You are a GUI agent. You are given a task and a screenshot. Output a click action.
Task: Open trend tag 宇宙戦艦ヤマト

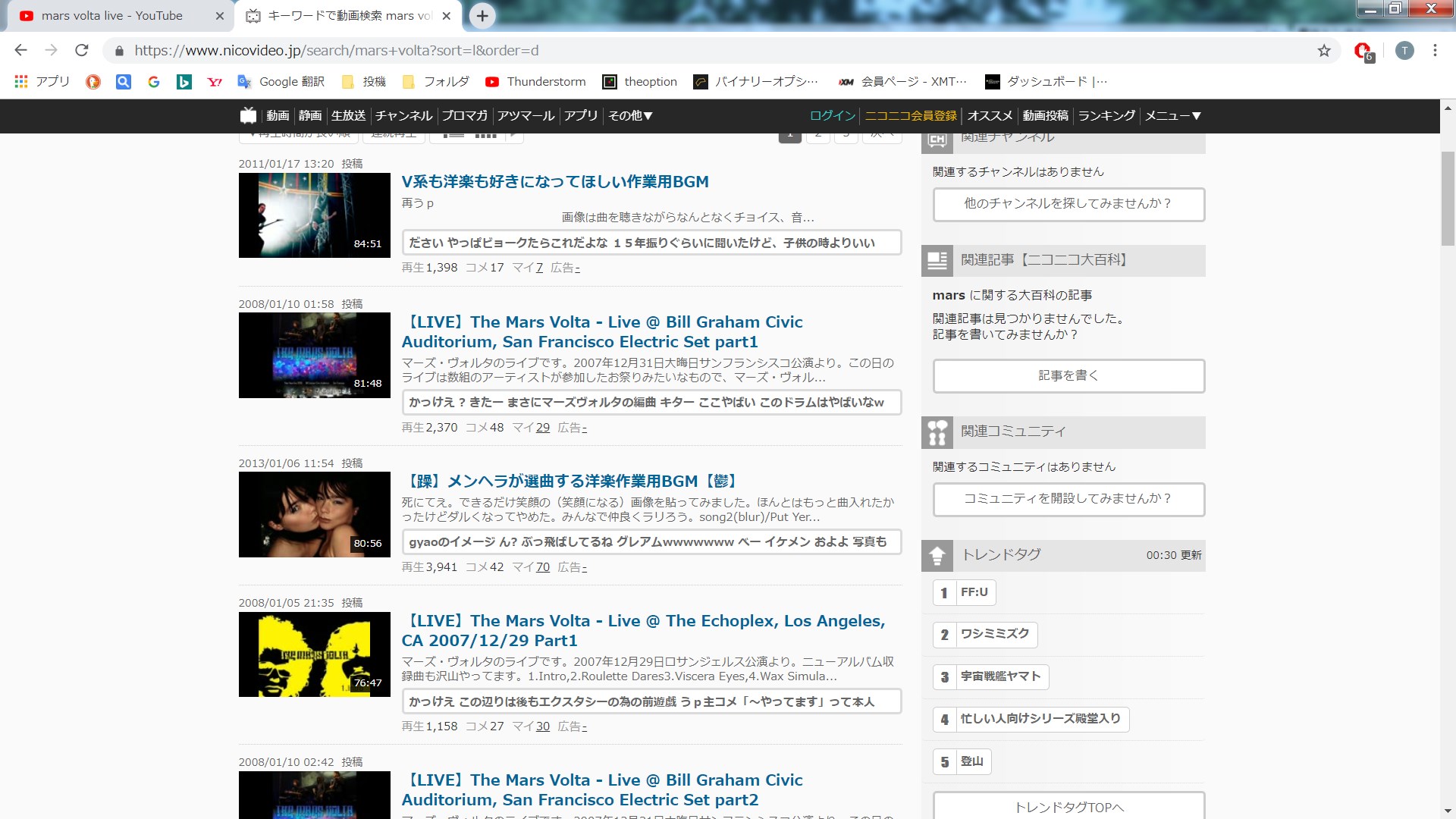[x=991, y=676]
